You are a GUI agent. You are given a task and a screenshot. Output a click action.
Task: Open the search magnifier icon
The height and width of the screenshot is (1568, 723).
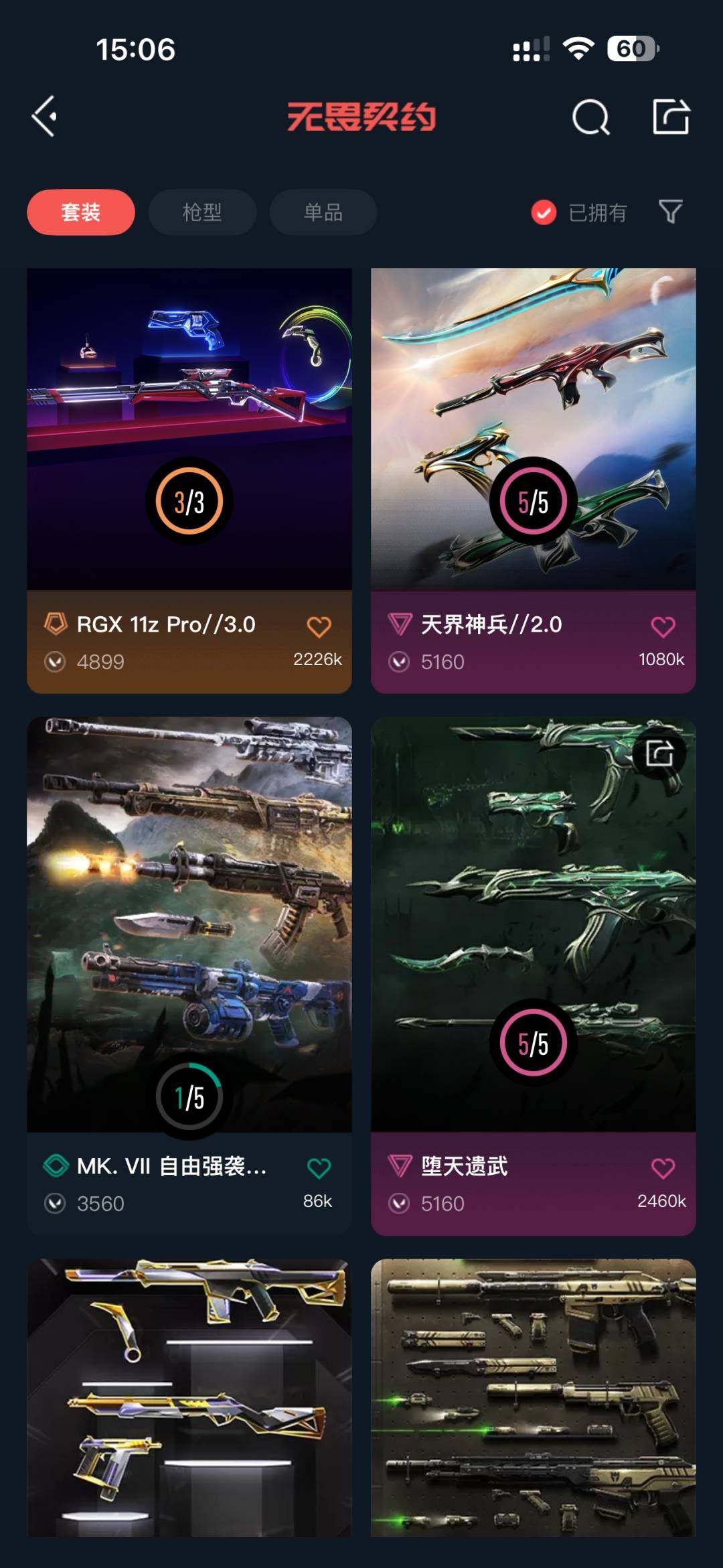tap(591, 117)
